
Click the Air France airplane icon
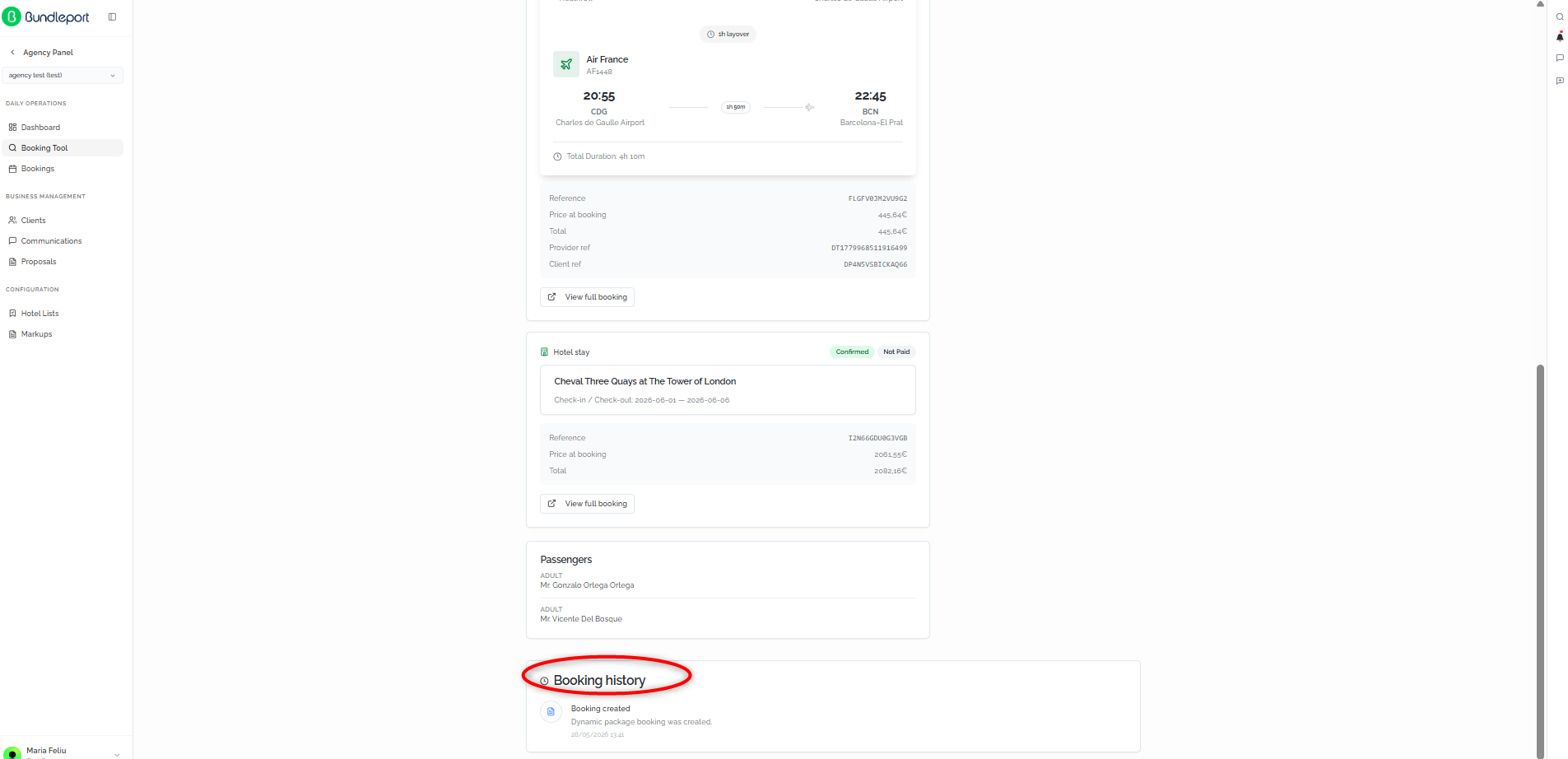coord(566,64)
